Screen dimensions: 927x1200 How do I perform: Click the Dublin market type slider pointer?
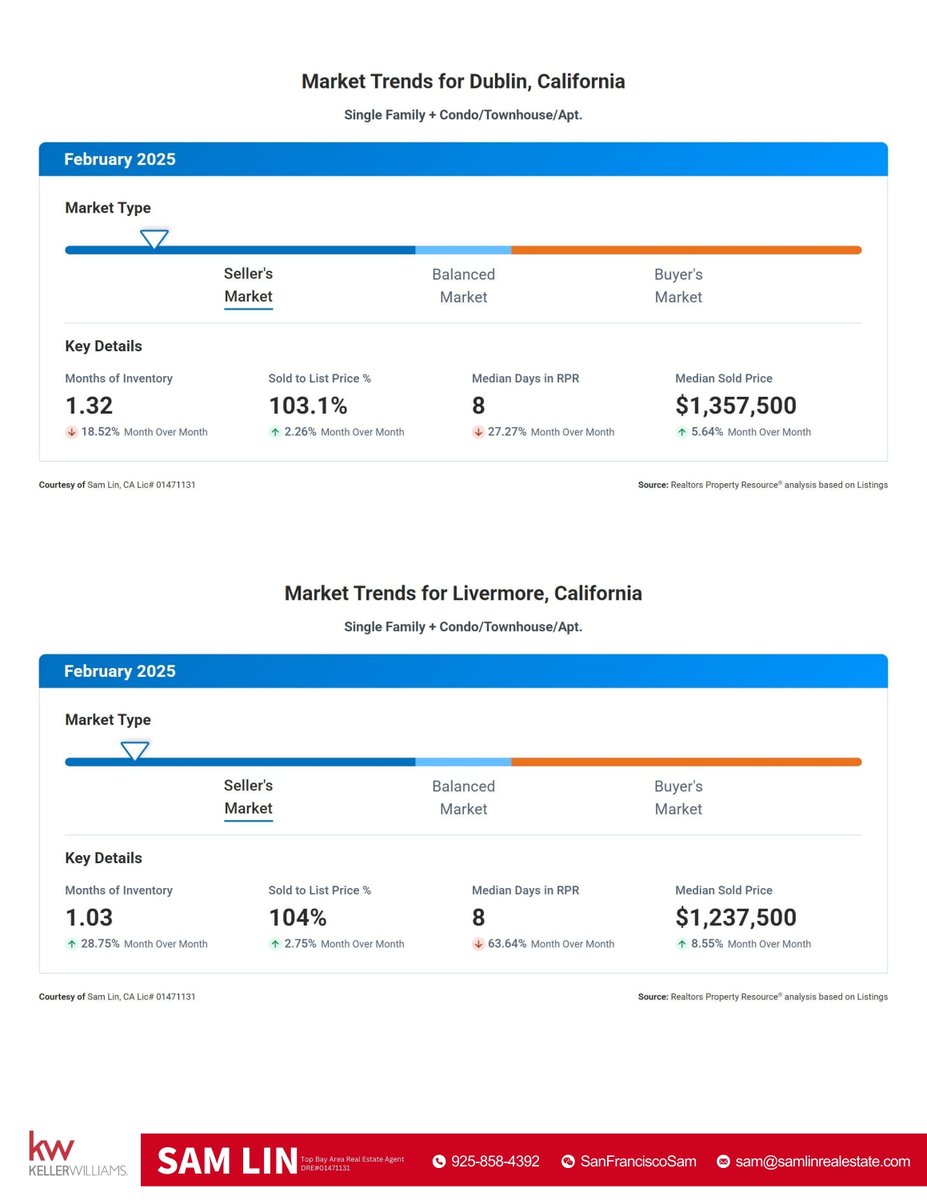(154, 239)
